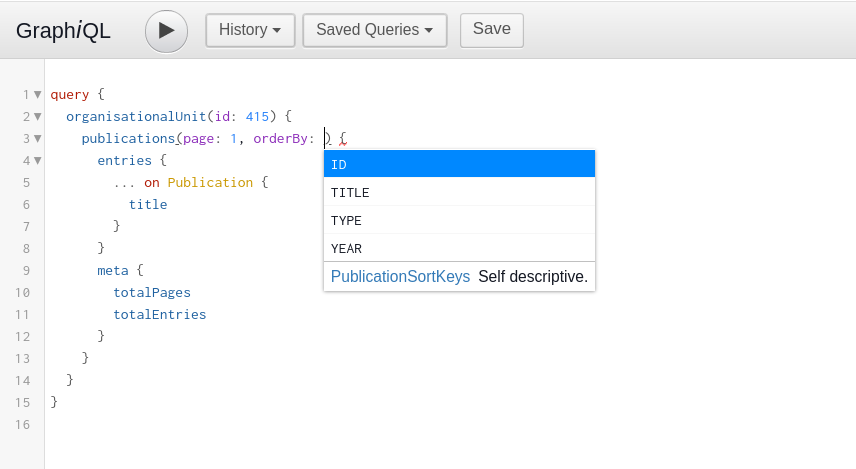Click the 'on' keyword on line 5
The image size is (856, 469).
pos(152,182)
